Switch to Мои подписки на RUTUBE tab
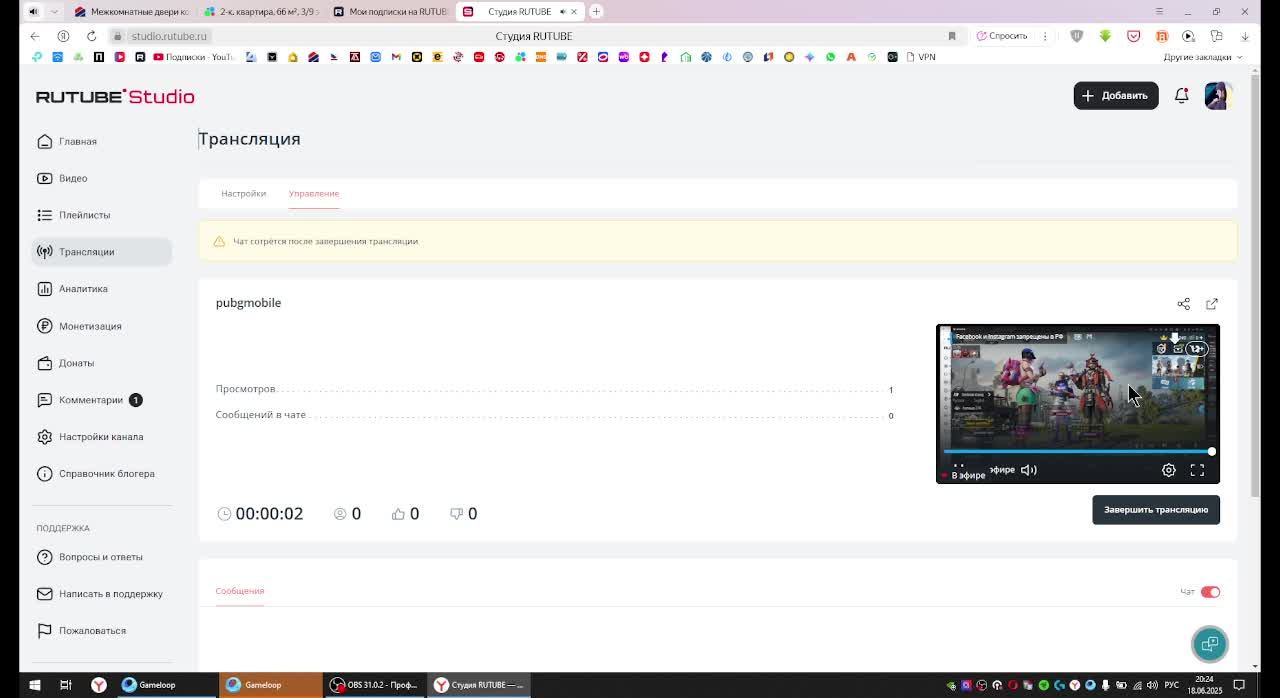This screenshot has width=1280, height=698. [390, 12]
